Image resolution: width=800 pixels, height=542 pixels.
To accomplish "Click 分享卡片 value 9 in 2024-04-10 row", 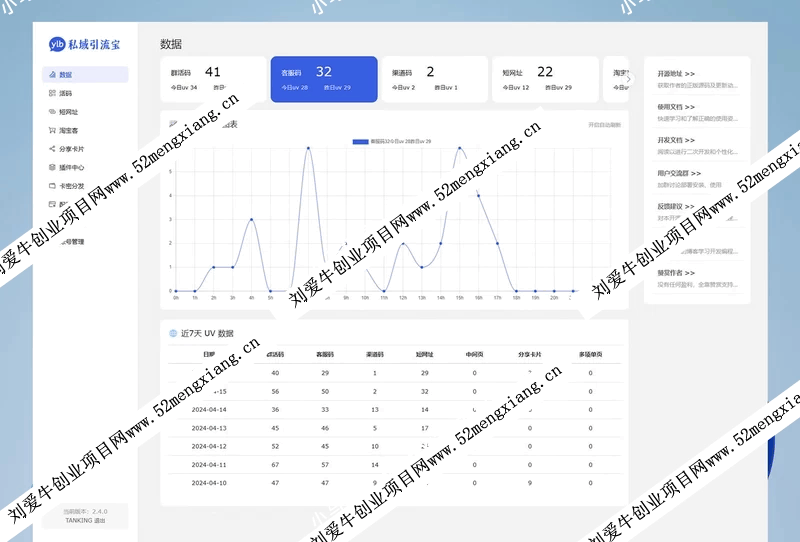I will (x=530, y=483).
